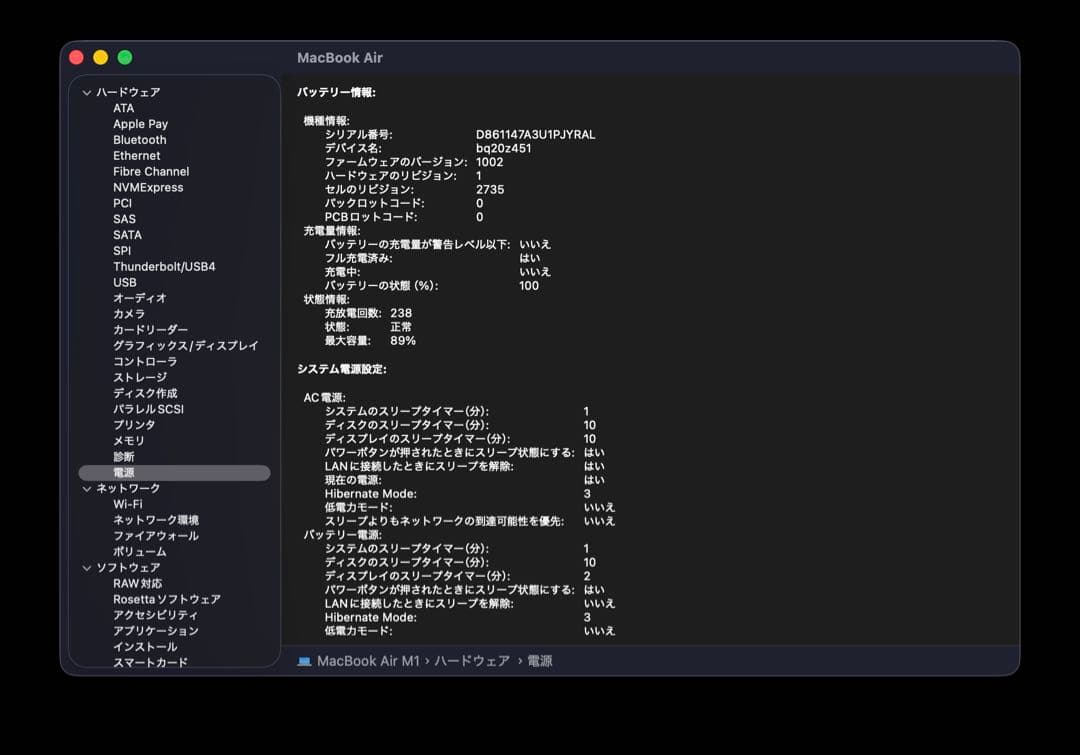Click MacBook Air M1 in path bar
The image size is (1080, 755).
tap(368, 661)
